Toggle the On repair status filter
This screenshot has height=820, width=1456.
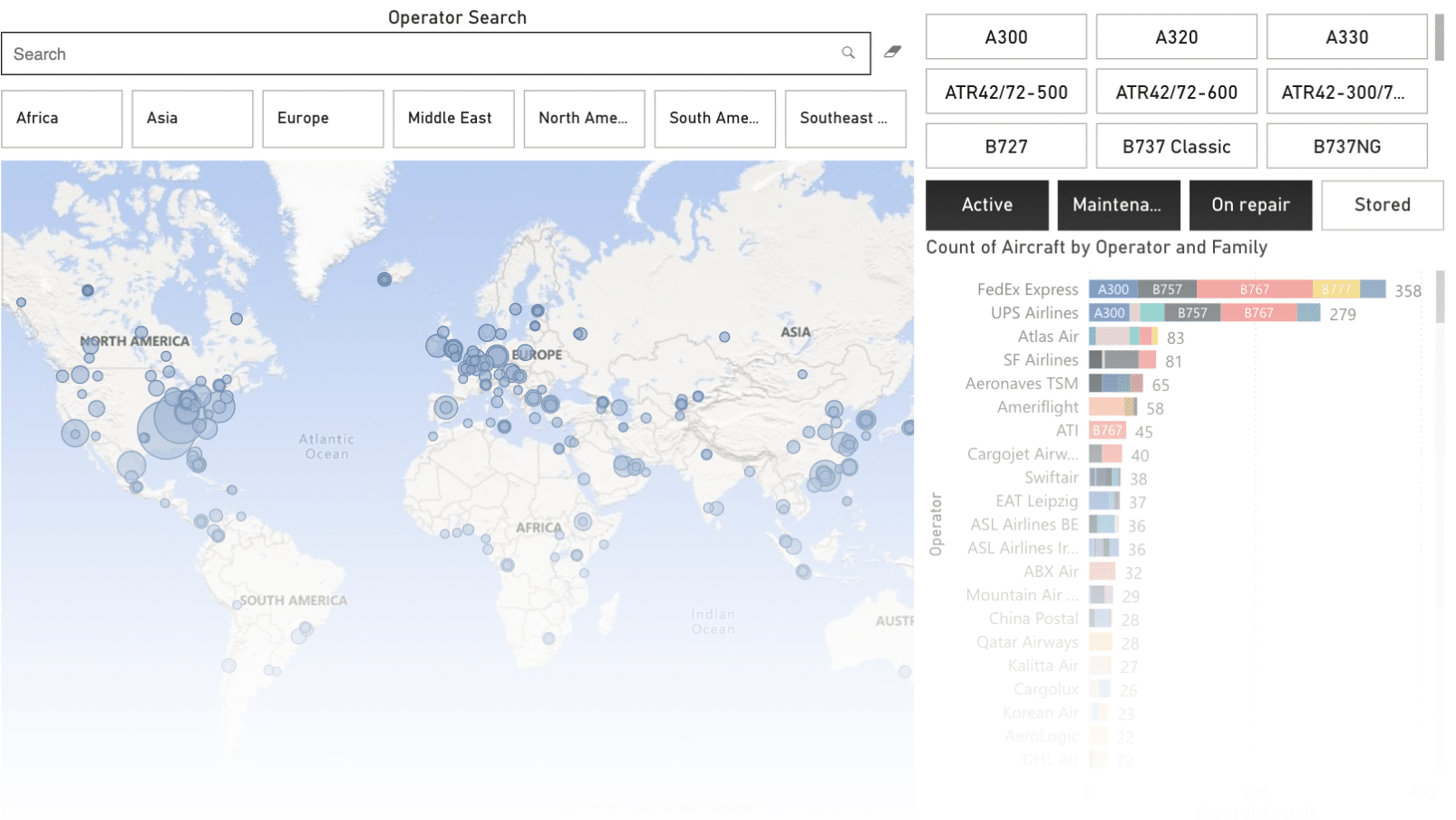pyautogui.click(x=1250, y=205)
